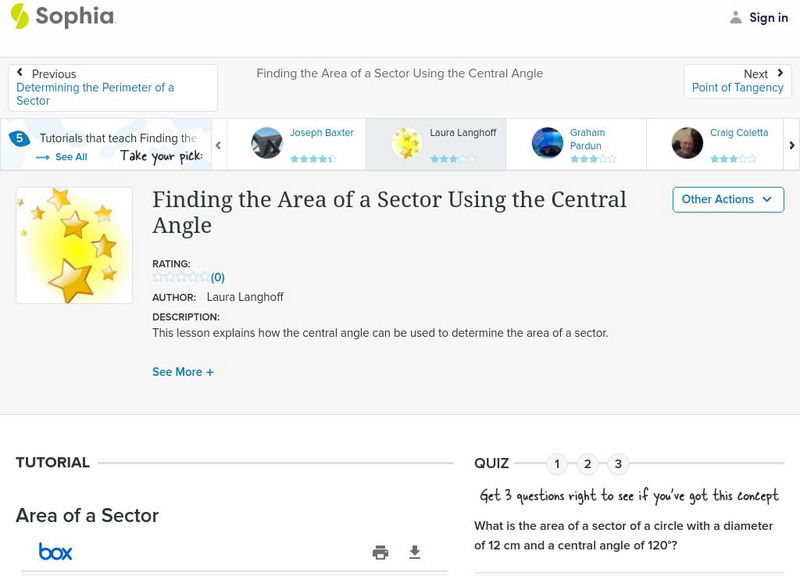Click the 5 tutorials badge icon
The width and height of the screenshot is (800, 576).
(19, 138)
